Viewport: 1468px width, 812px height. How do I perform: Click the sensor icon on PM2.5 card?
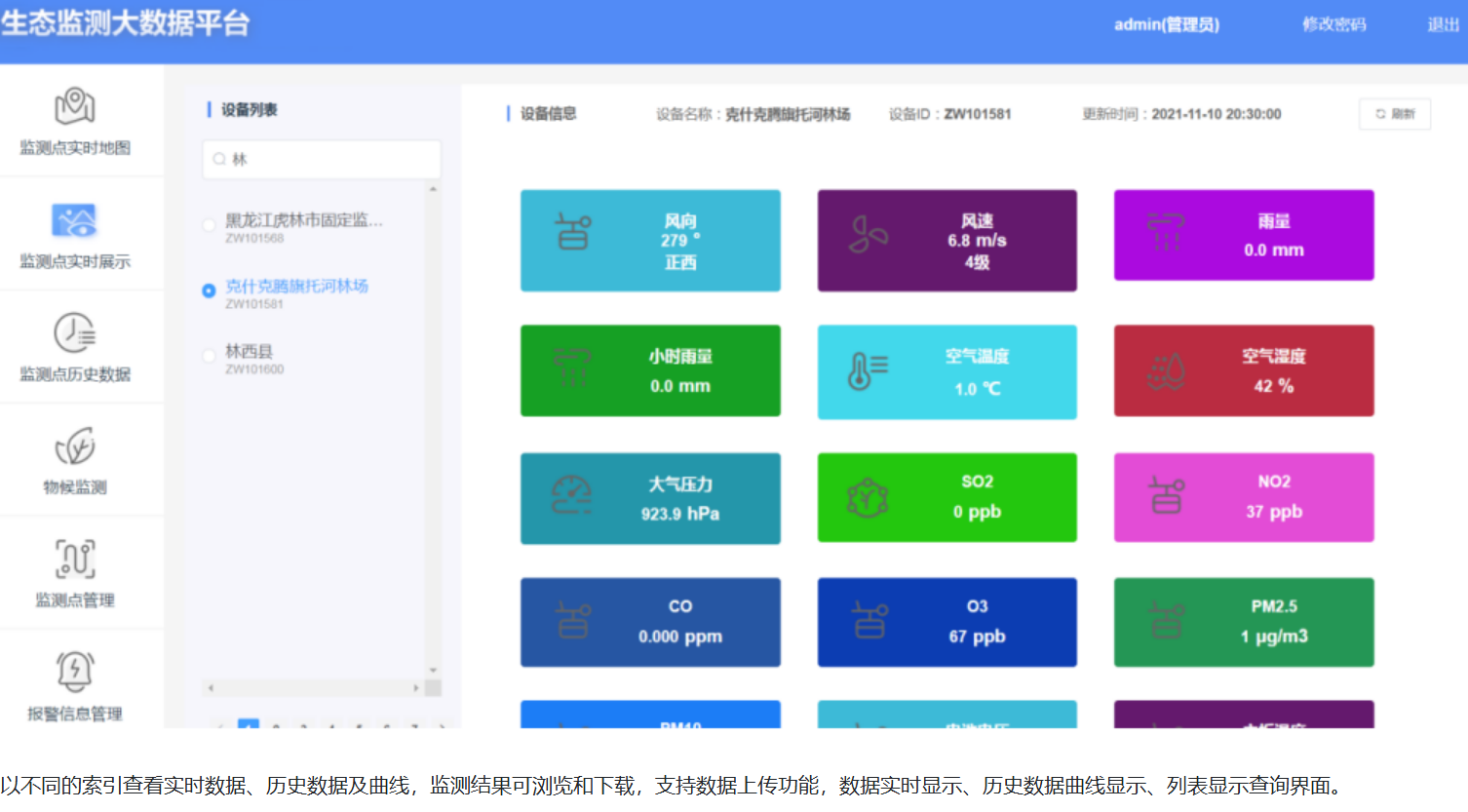pyautogui.click(x=1166, y=621)
